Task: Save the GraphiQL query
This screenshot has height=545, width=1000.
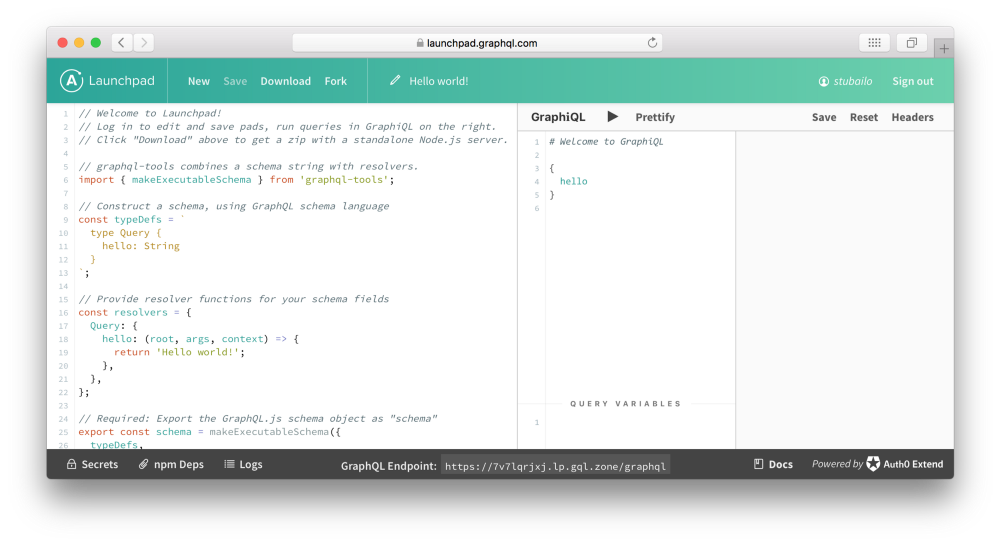Action: pyautogui.click(x=823, y=117)
